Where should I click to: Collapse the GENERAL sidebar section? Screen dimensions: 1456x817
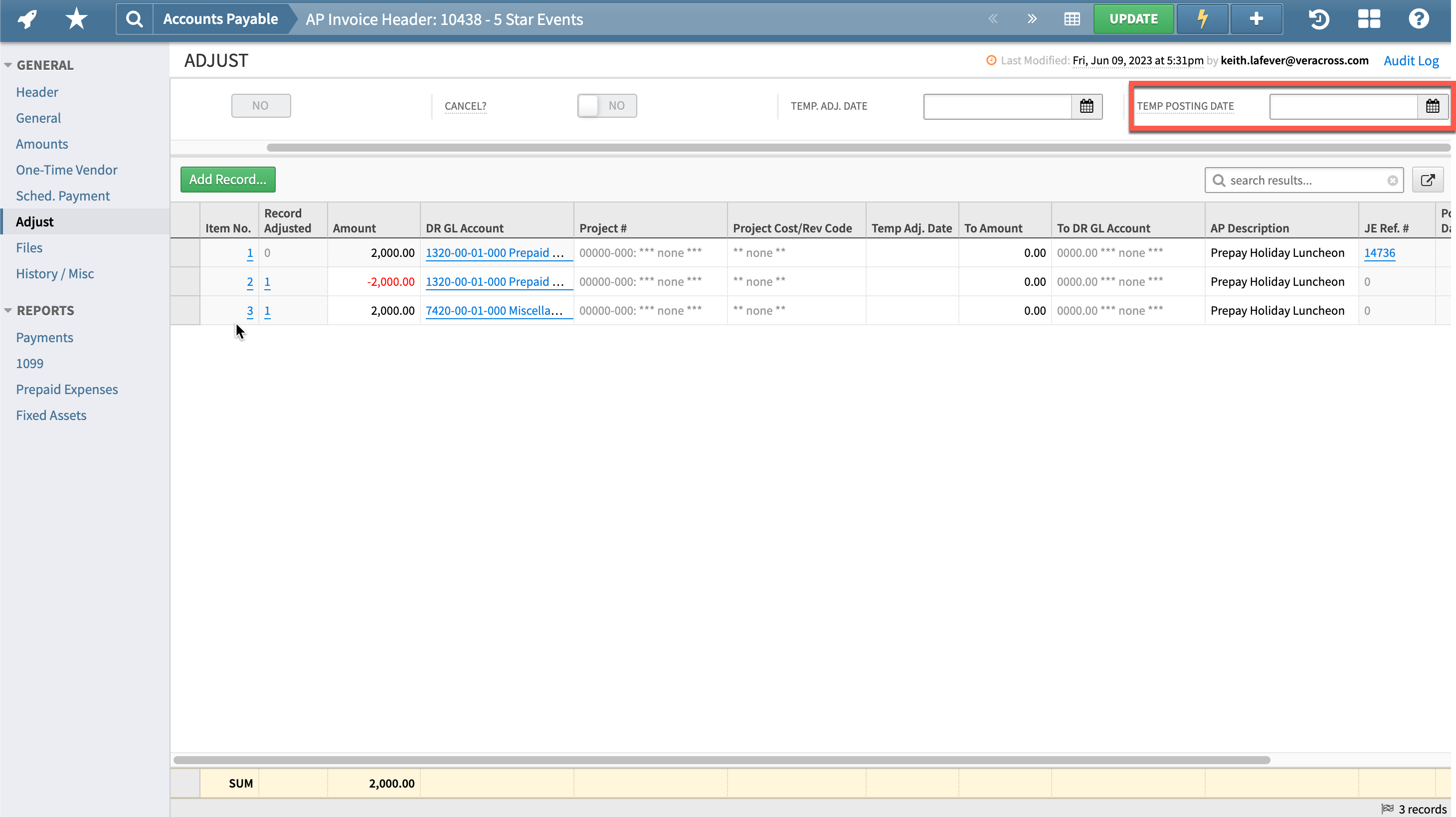point(8,64)
